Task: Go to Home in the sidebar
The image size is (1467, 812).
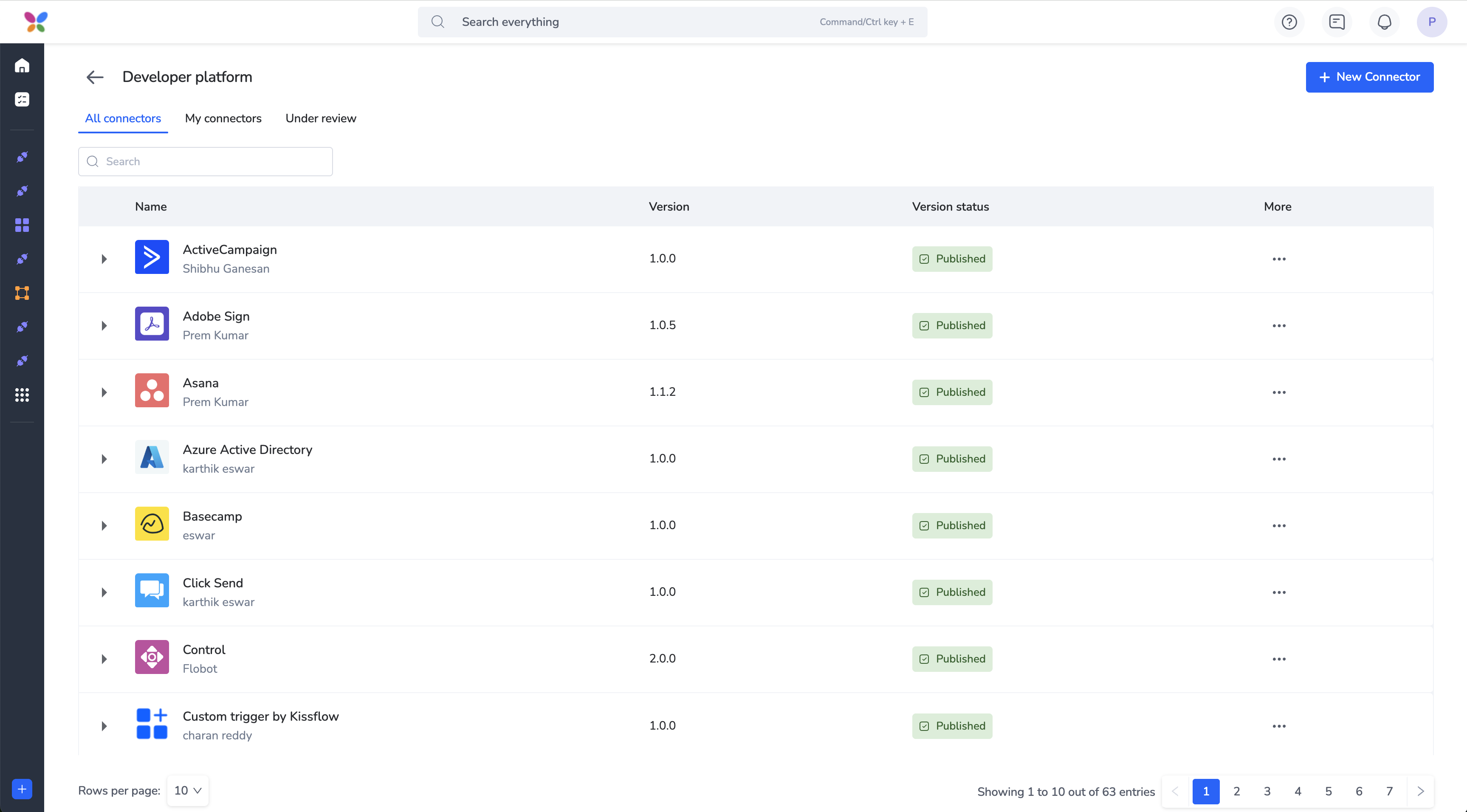Action: [22, 65]
